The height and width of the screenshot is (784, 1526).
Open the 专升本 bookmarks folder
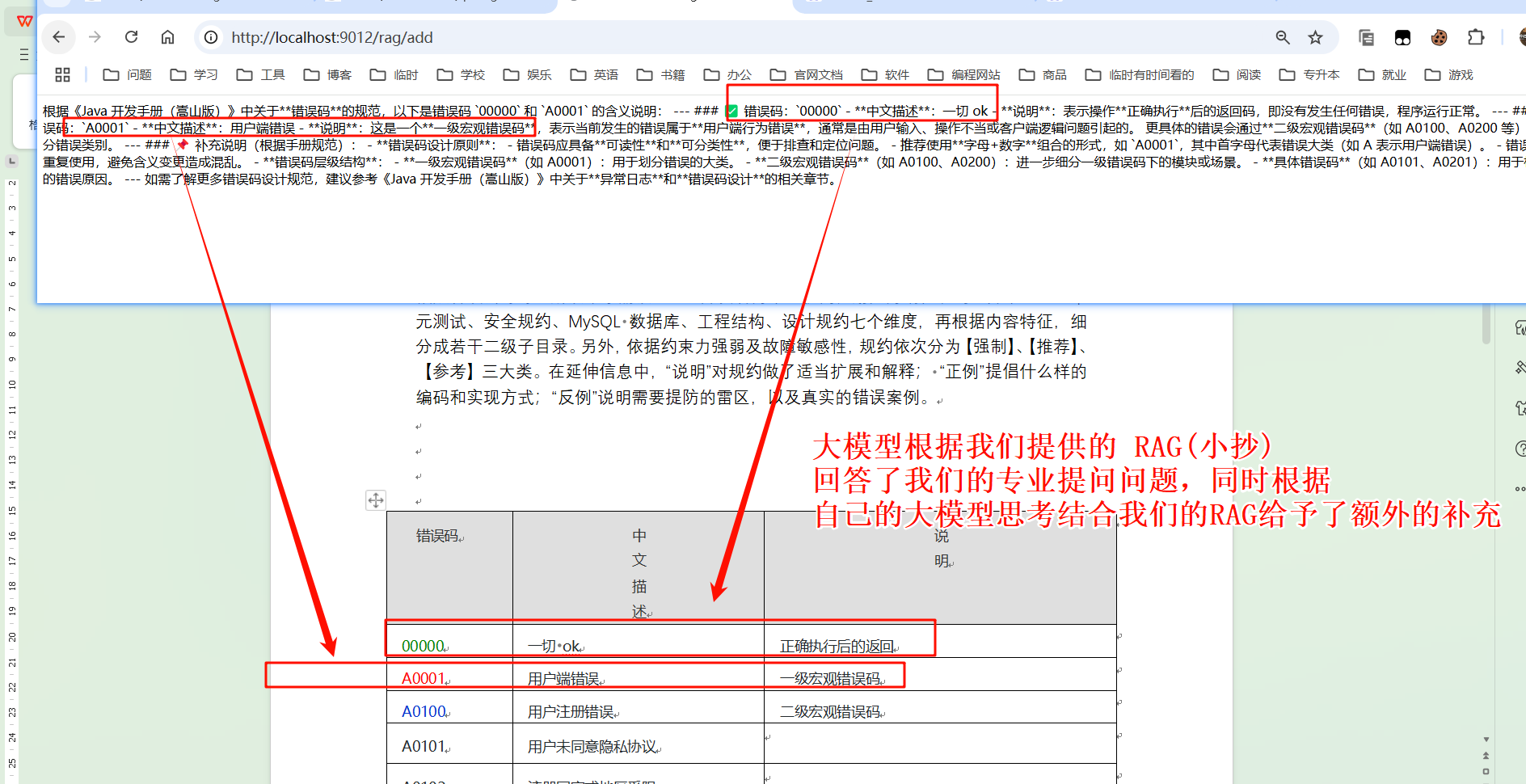(1309, 75)
